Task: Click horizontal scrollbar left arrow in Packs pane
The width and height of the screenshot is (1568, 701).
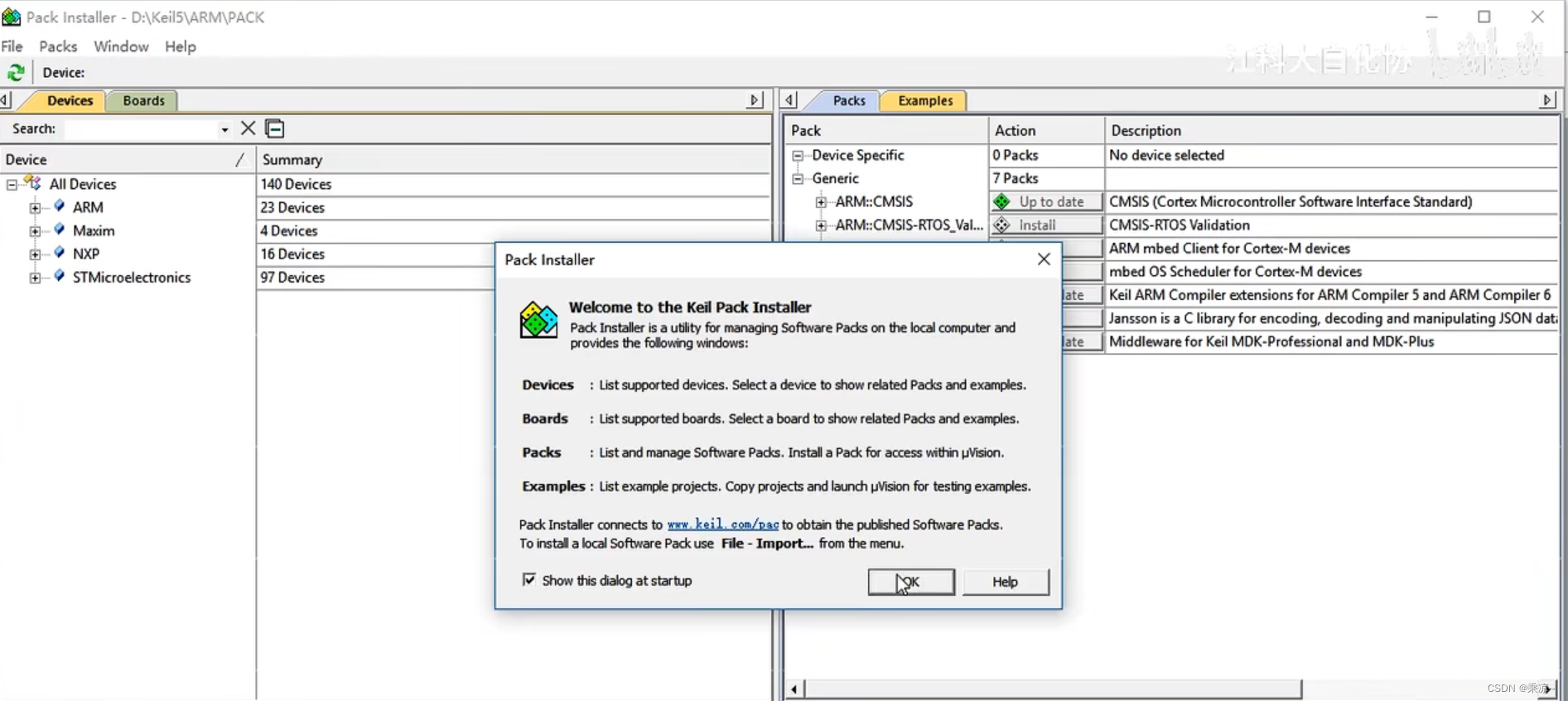Action: [x=794, y=689]
